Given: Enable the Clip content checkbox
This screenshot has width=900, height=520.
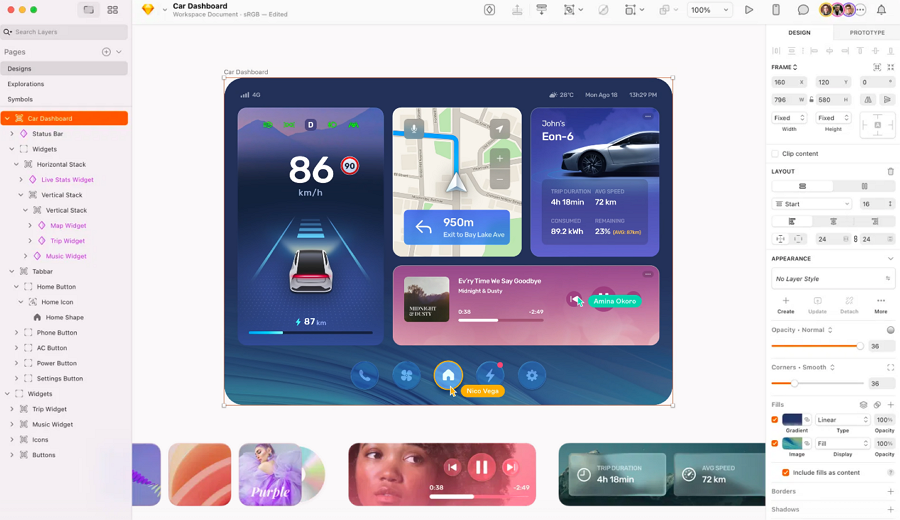Looking at the screenshot, I should 775,154.
